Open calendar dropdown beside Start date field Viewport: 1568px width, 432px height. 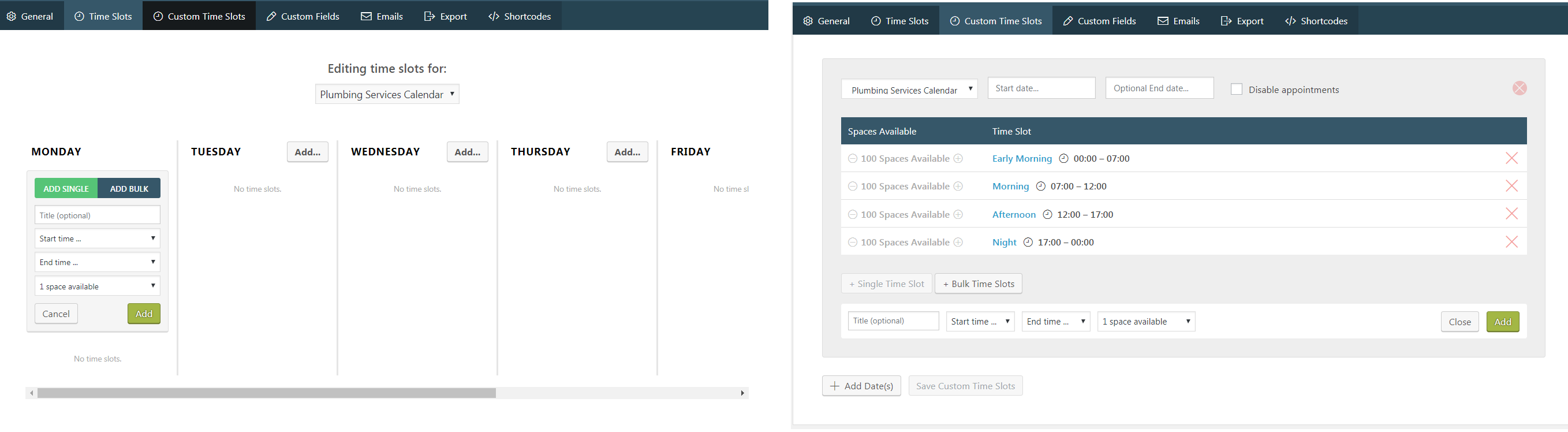point(909,90)
